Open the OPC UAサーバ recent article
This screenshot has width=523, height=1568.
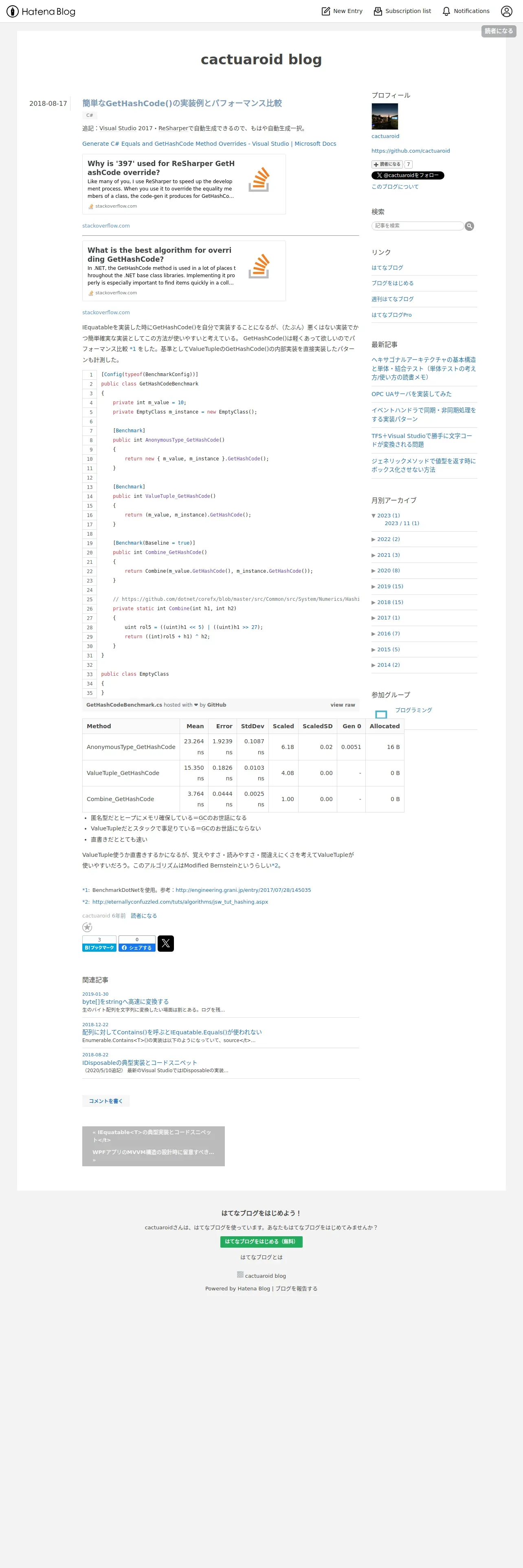411,394
